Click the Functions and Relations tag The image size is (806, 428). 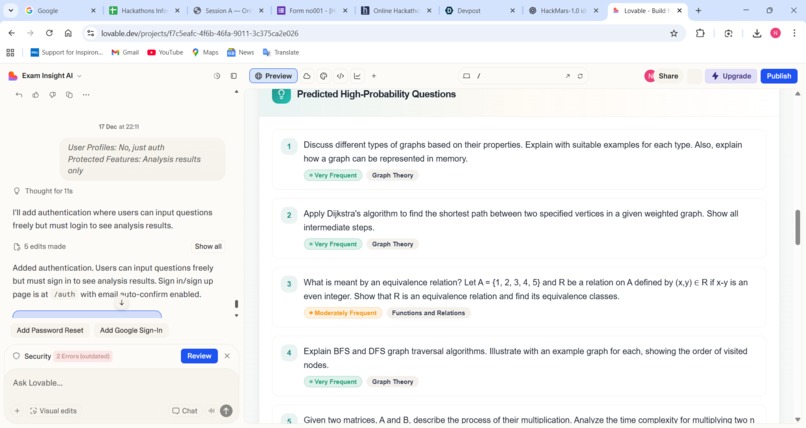point(428,313)
